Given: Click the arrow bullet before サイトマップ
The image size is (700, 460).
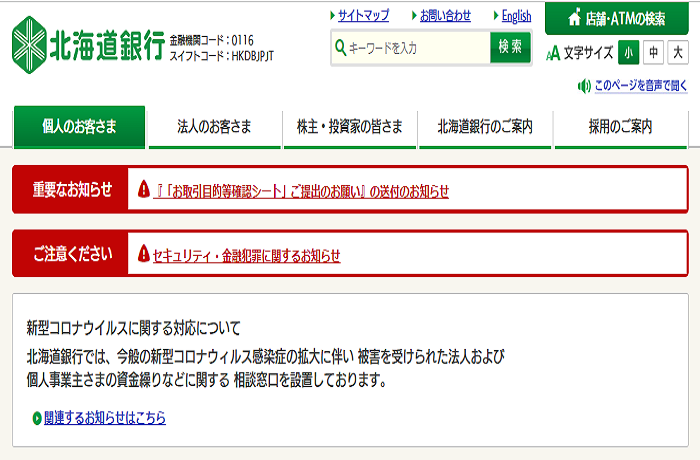Looking at the screenshot, I should (332, 16).
